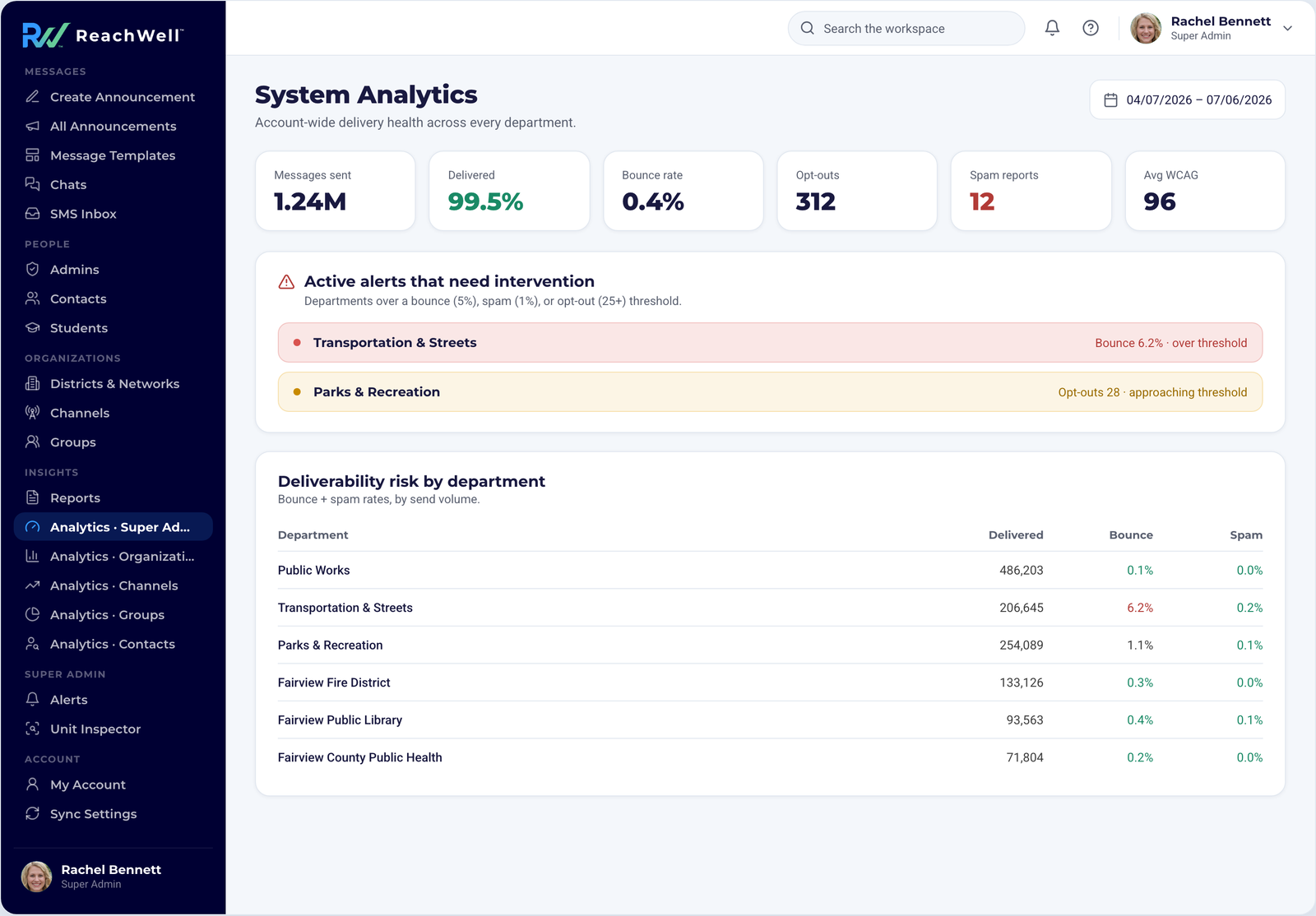Image resolution: width=1316 pixels, height=916 pixels.
Task: Click Rachel Bennett's avatar in top bar
Action: pos(1146,28)
